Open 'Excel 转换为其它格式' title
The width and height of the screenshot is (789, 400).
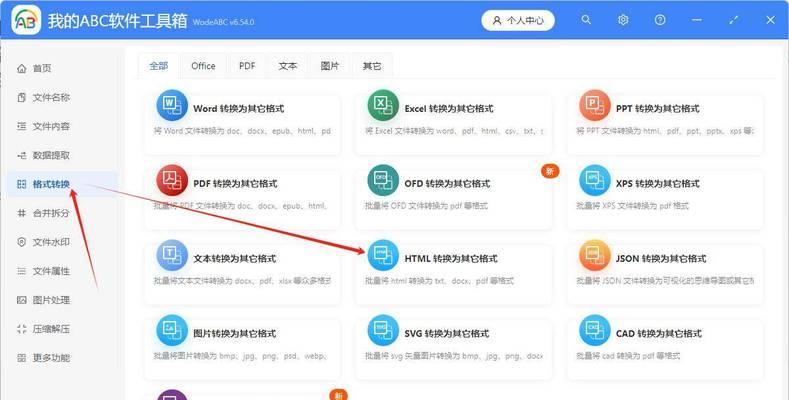tap(449, 109)
